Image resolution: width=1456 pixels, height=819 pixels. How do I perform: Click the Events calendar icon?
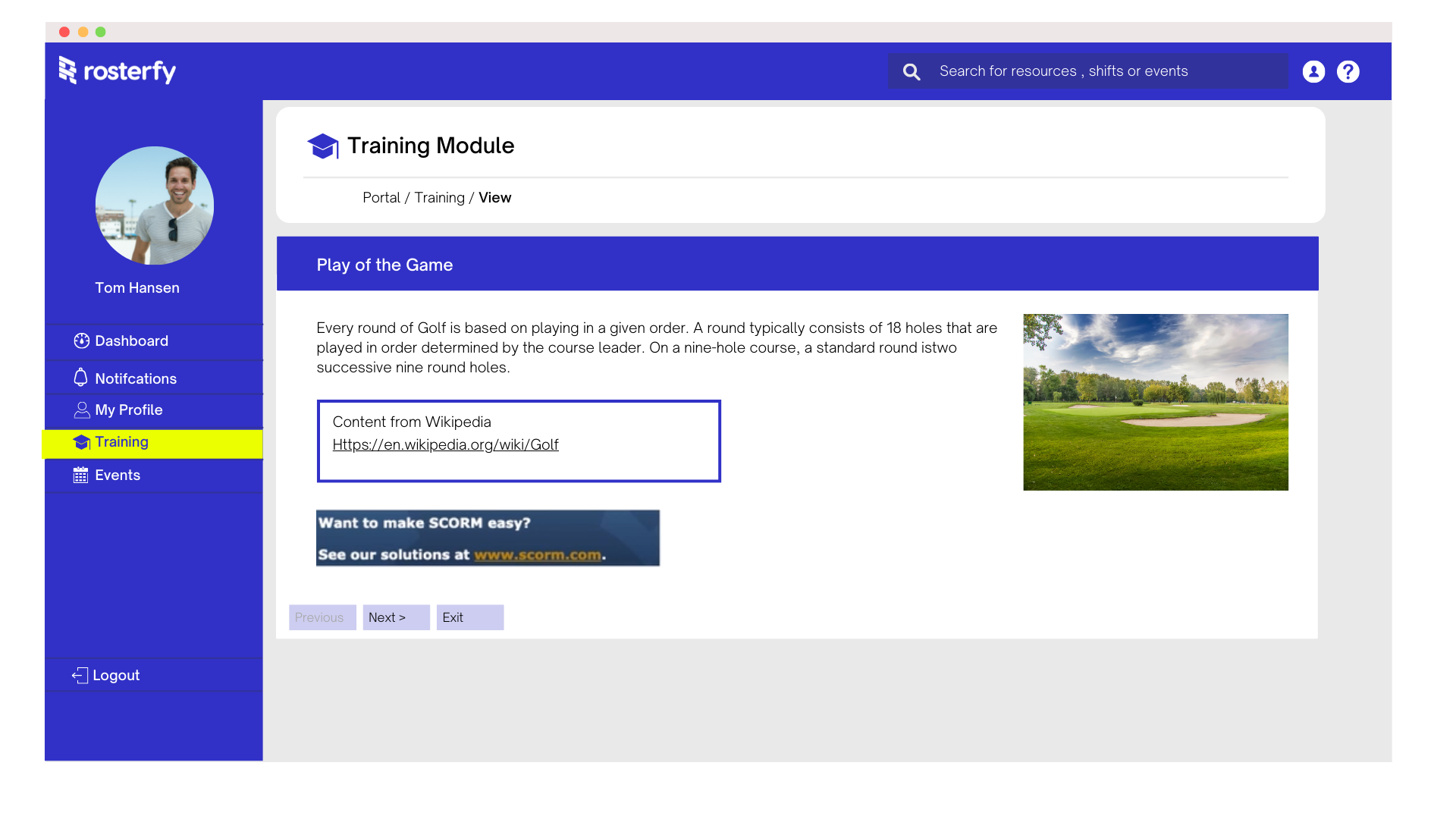pyautogui.click(x=80, y=475)
